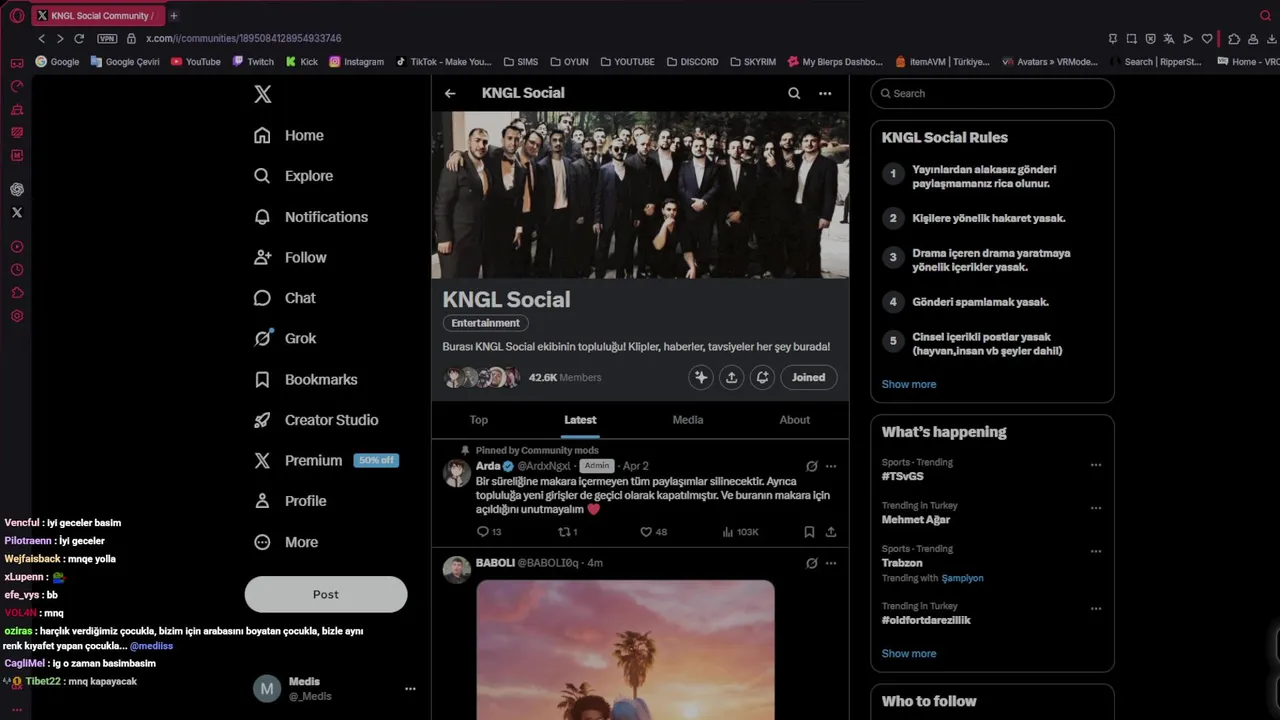
Task: Share the community via the share icon
Action: [732, 377]
